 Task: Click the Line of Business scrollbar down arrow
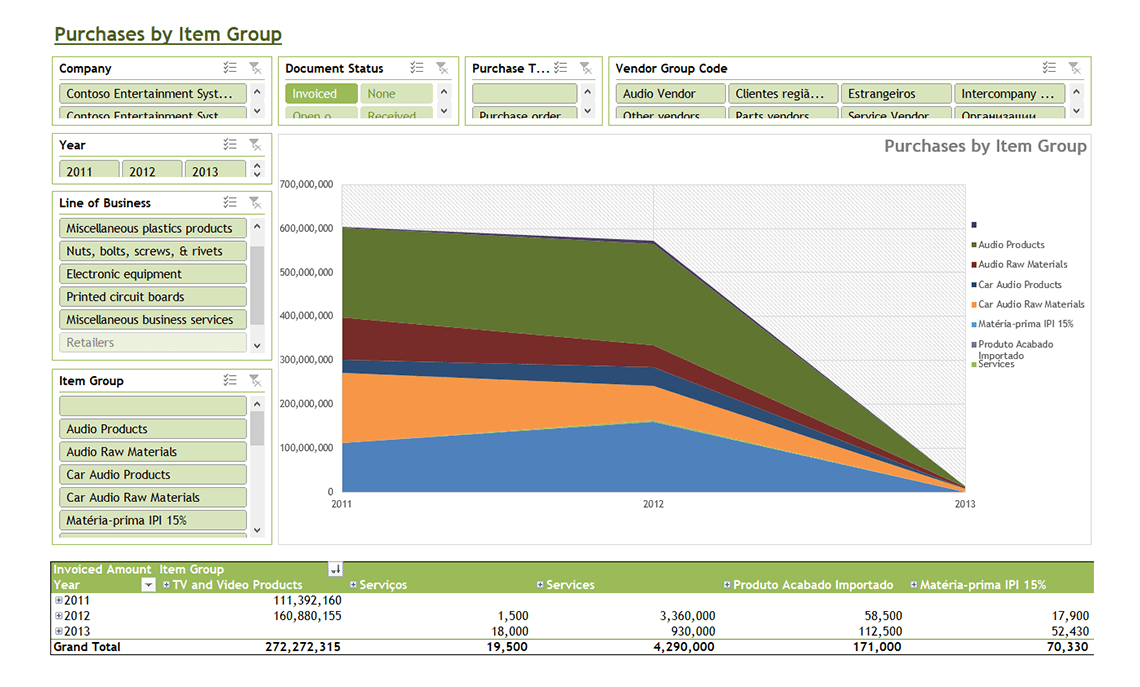tap(257, 346)
